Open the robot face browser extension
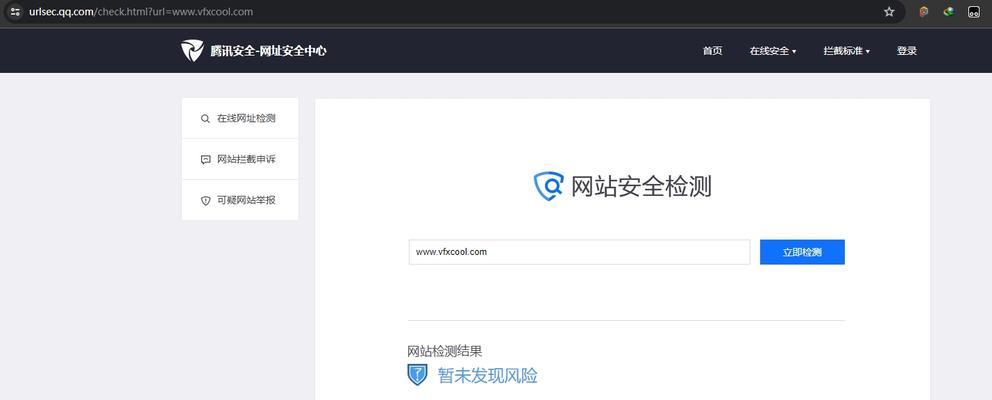This screenshot has height=400, width=992. click(x=974, y=11)
